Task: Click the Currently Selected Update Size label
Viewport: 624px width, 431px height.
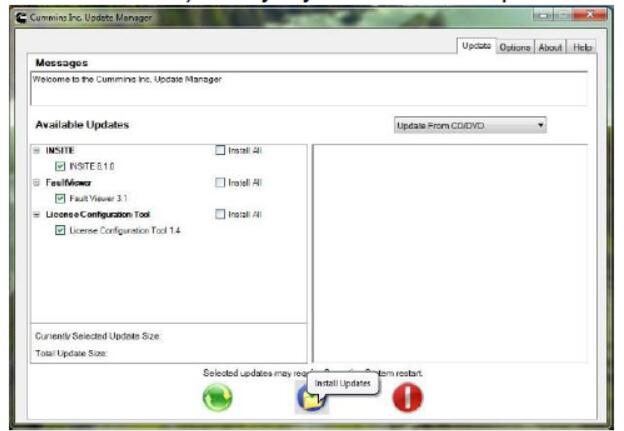Action: pos(98,336)
